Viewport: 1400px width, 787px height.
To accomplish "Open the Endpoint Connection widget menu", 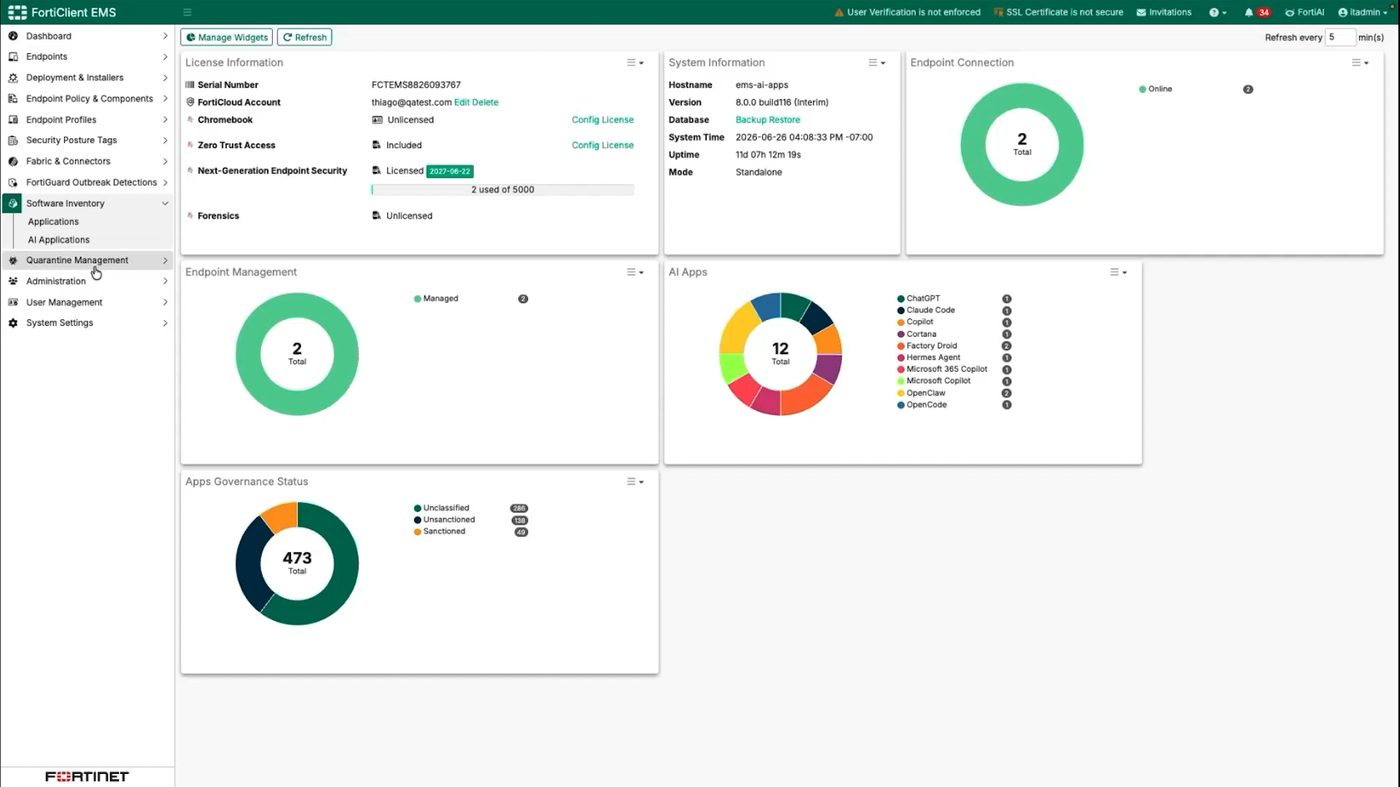I will click(x=1360, y=63).
